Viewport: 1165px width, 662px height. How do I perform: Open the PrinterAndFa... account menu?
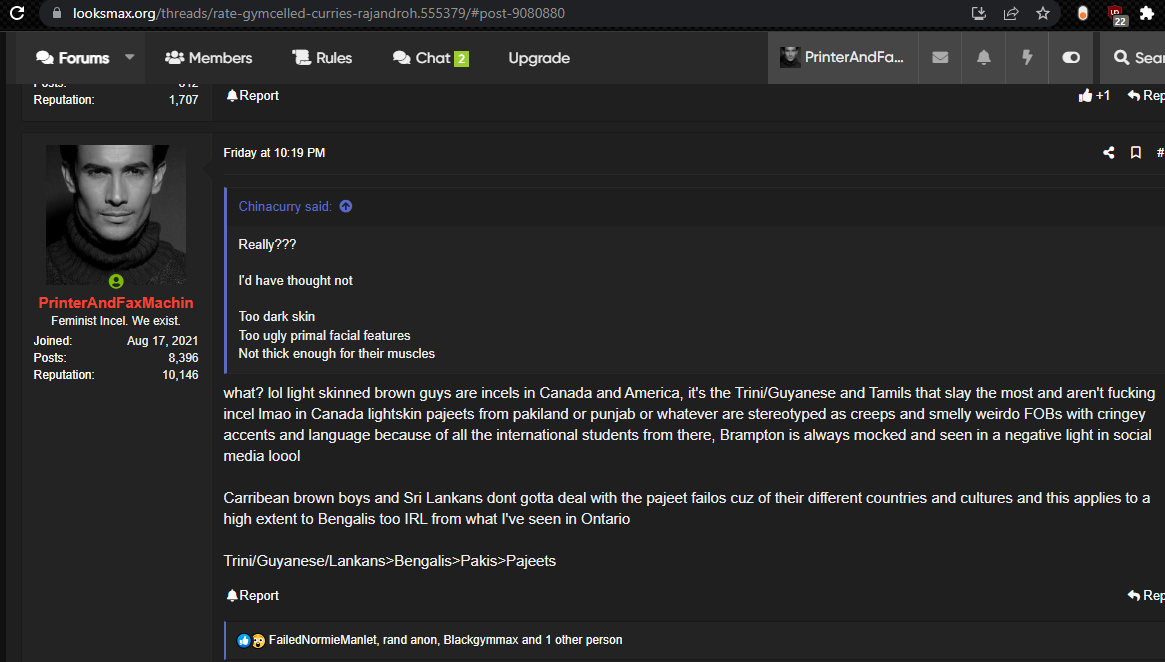842,58
